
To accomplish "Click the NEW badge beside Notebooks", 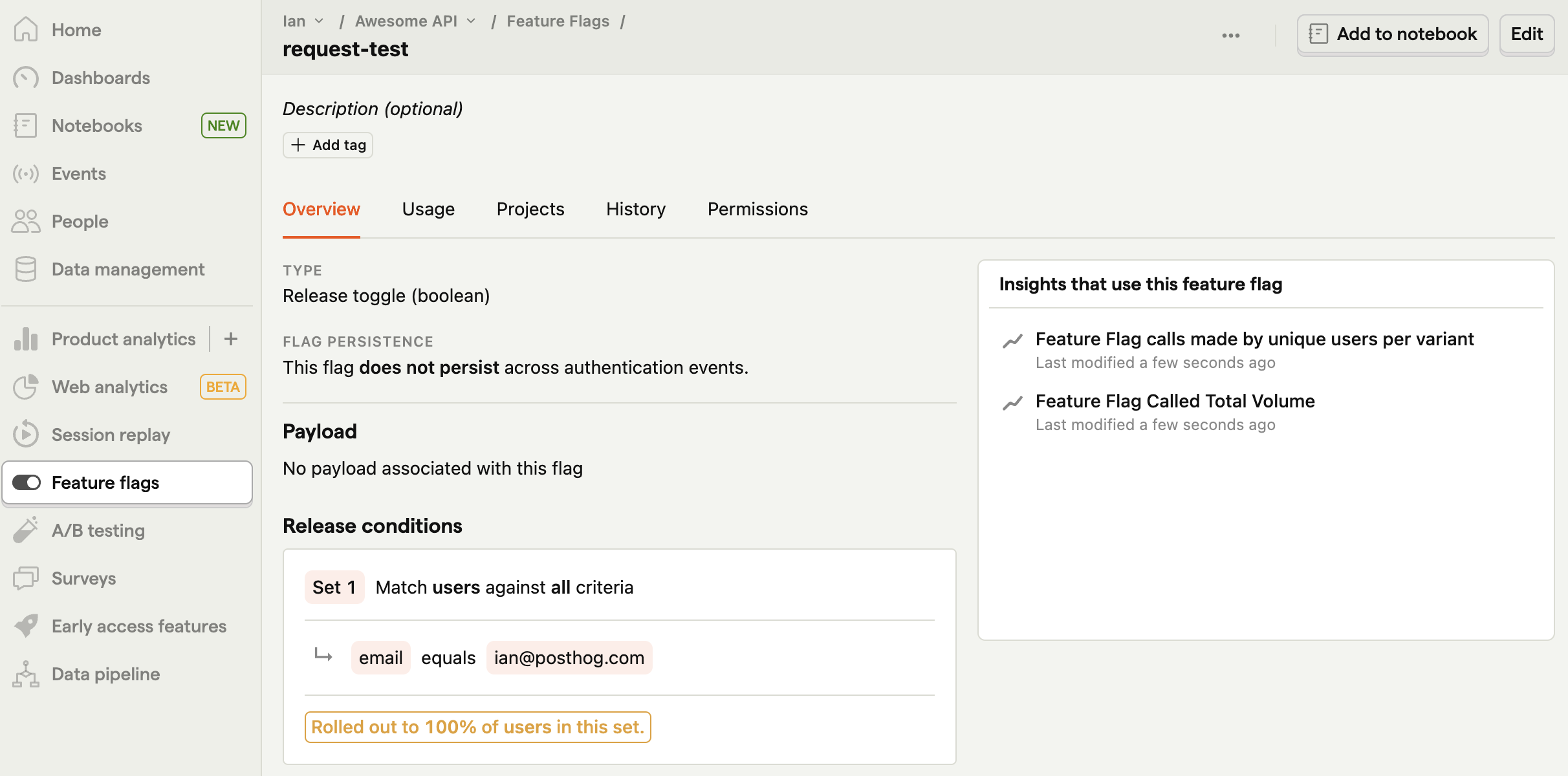I will (x=223, y=125).
